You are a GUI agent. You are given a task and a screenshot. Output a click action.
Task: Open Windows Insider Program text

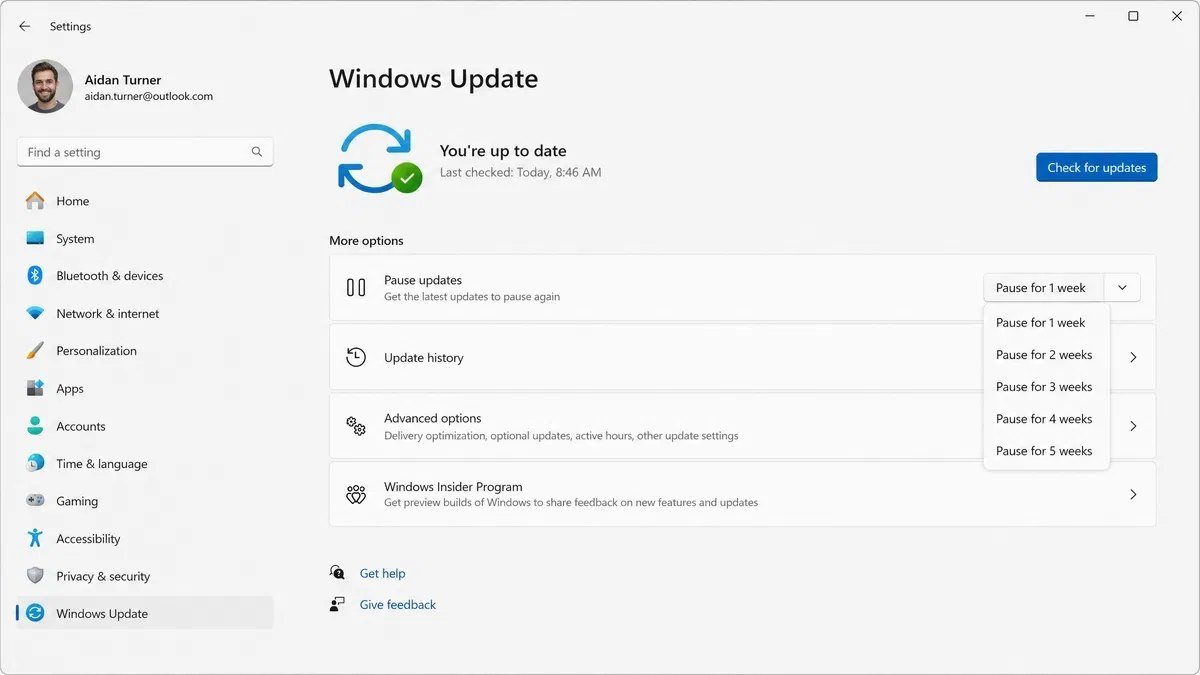(x=453, y=487)
